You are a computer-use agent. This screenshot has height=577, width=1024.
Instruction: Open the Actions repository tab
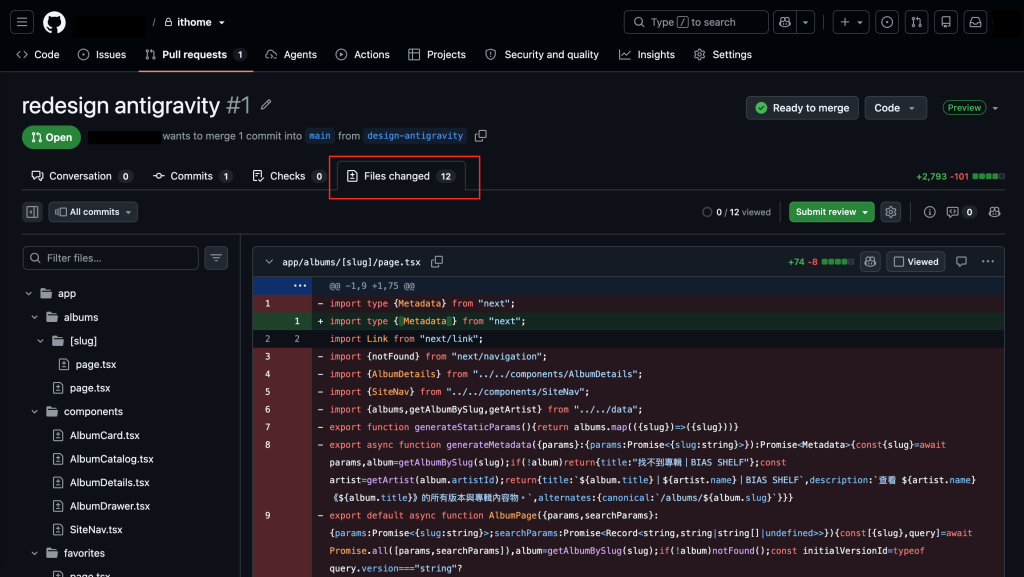pyautogui.click(x=362, y=55)
